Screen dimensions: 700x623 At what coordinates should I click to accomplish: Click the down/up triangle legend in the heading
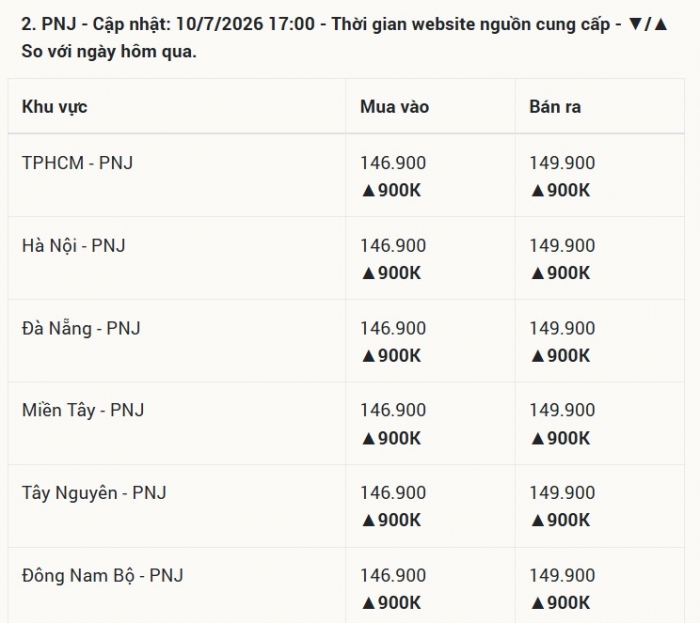(x=647, y=24)
